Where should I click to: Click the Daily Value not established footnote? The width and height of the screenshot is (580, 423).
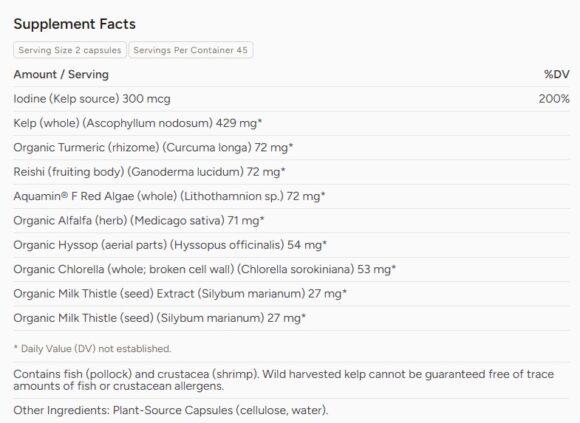(x=92, y=349)
